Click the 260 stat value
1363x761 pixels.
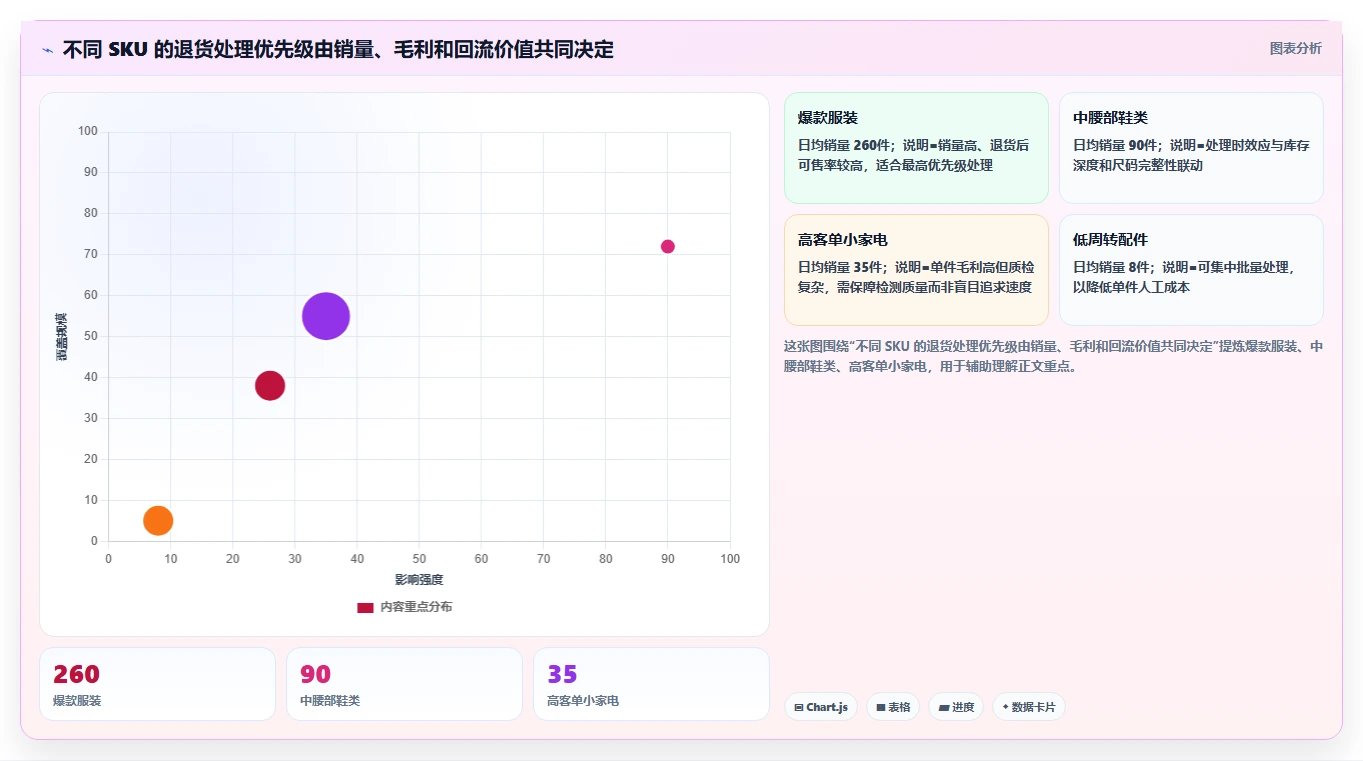[x=76, y=675]
